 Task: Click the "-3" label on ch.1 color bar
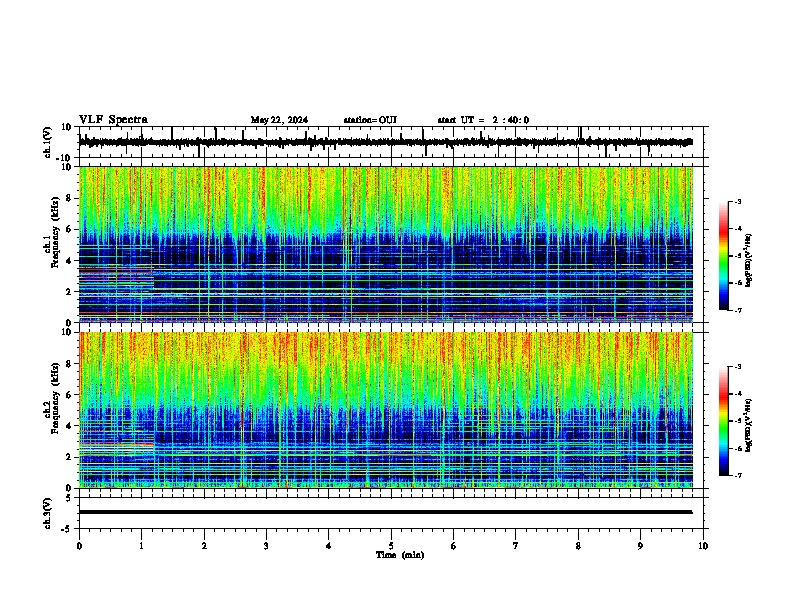737,202
